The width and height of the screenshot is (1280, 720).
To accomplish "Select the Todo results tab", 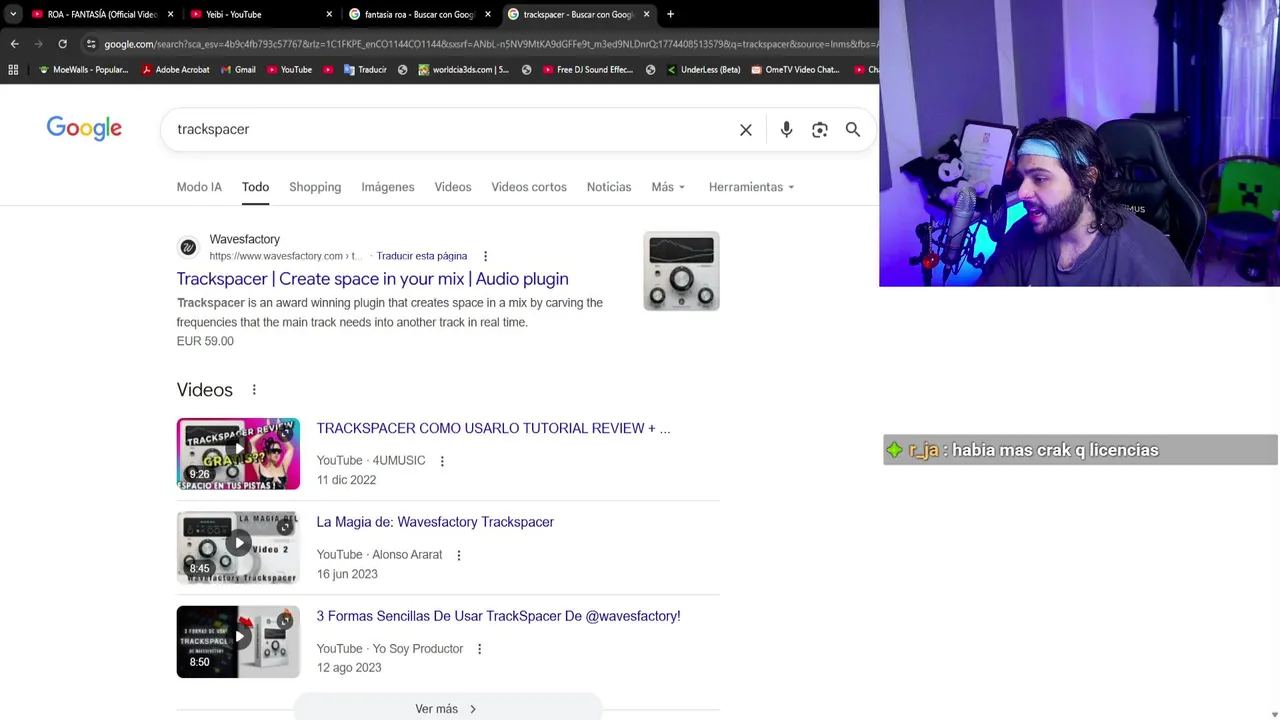I will (255, 187).
